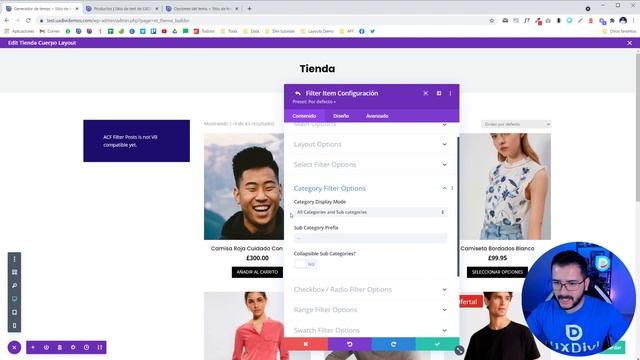Click Añadir al carrito for Camisa Roja

(257, 272)
